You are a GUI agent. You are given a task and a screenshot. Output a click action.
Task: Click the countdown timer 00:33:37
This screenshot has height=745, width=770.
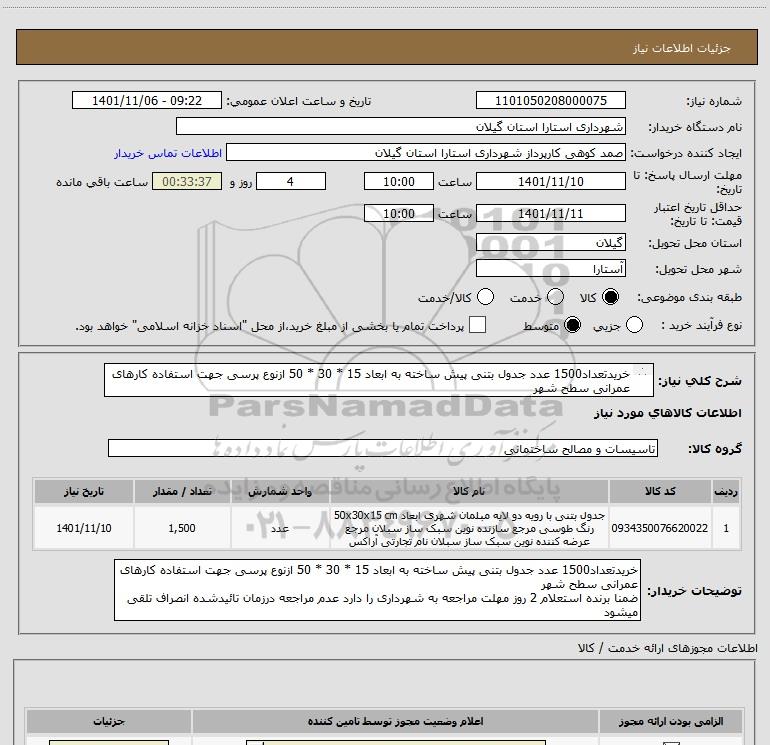tap(187, 181)
